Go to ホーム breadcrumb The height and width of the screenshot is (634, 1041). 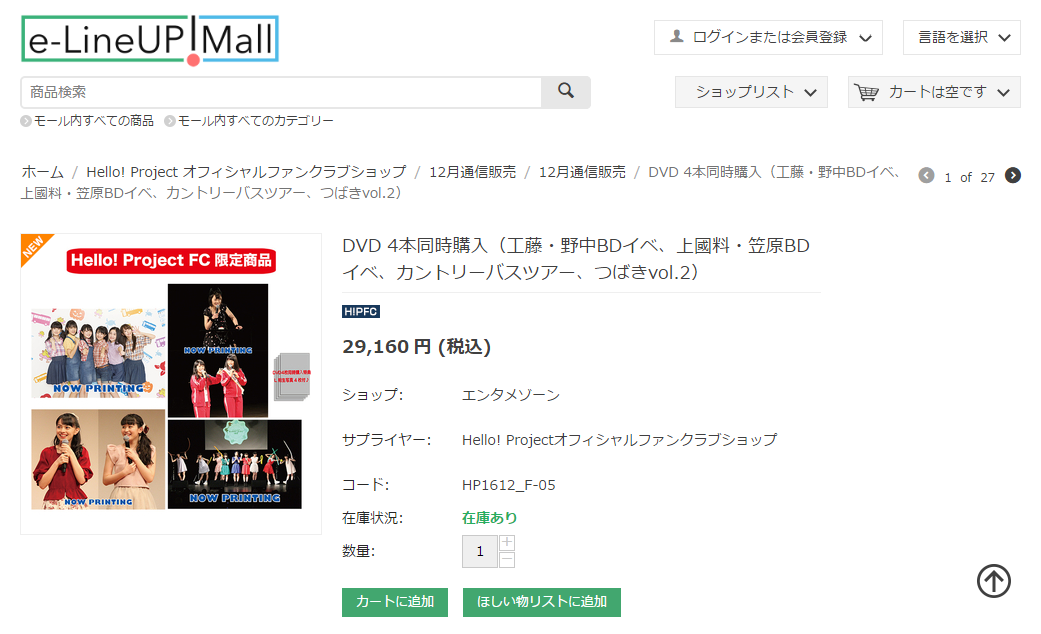point(42,172)
